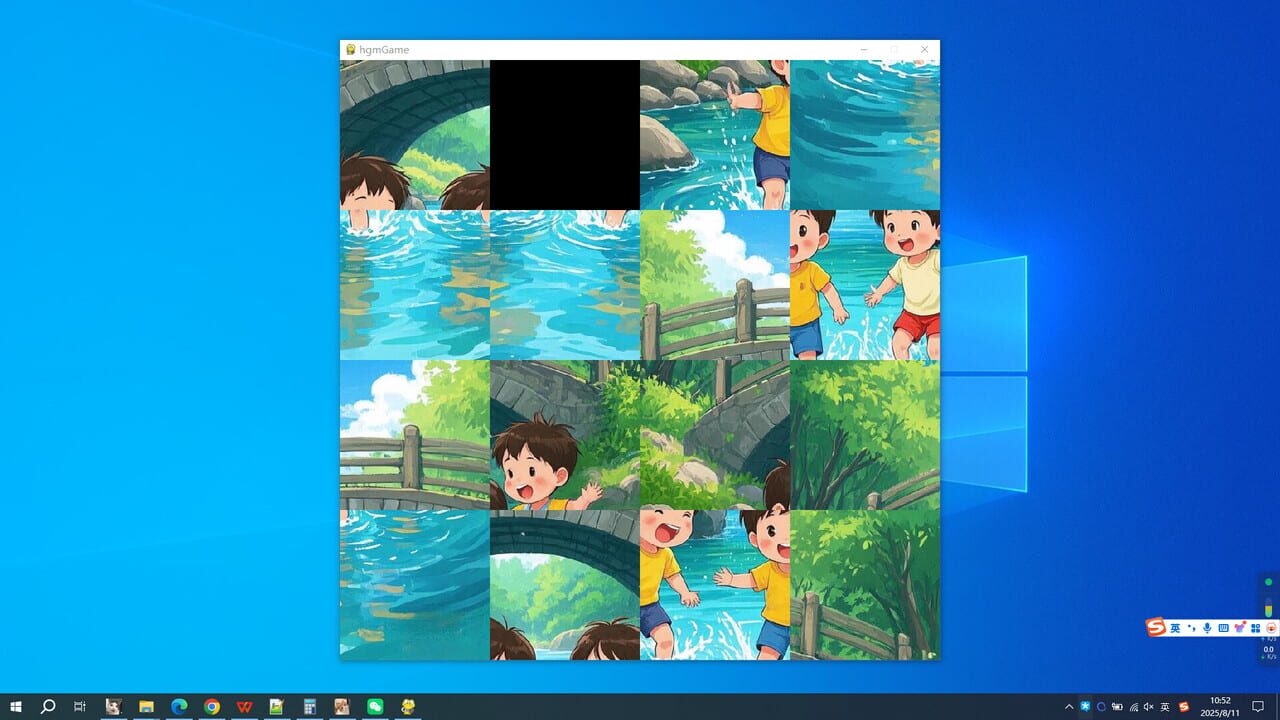Click the Sogou microphone icon on the input bar
This screenshot has height=720, width=1280.
pyautogui.click(x=1206, y=627)
